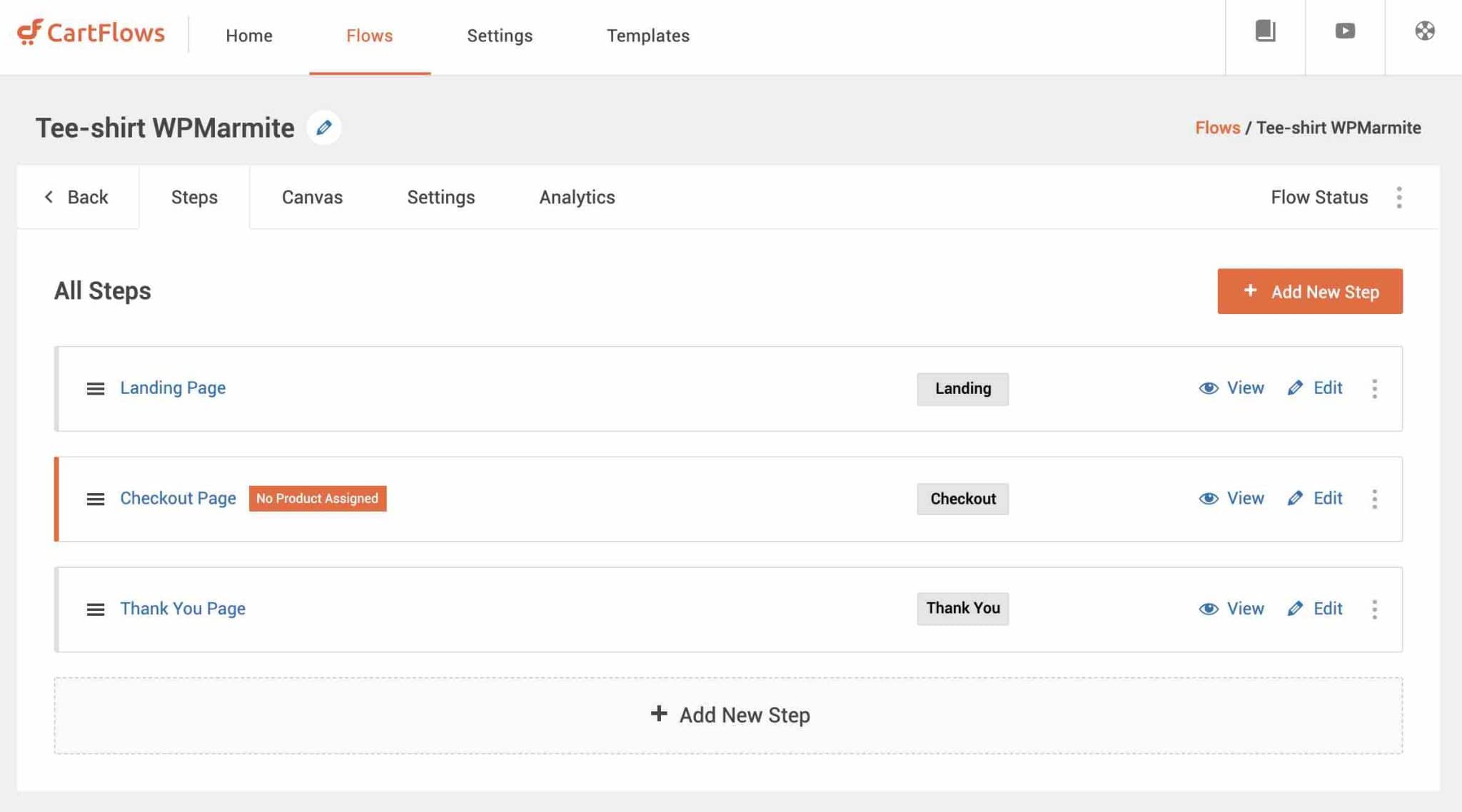
Task: View the Thank You Page step
Action: point(1231,609)
